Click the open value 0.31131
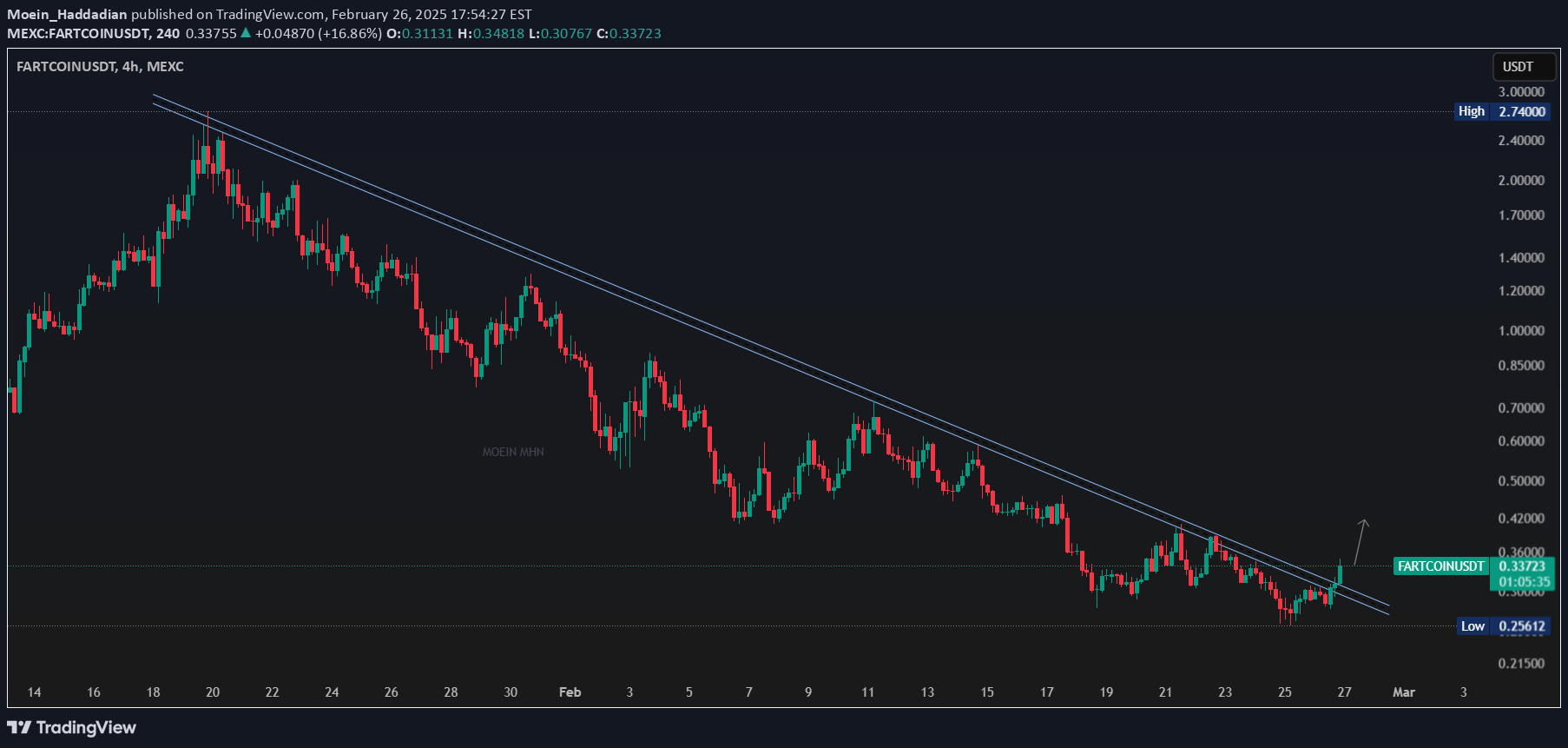Screen dimensions: 1568x748 [426, 33]
